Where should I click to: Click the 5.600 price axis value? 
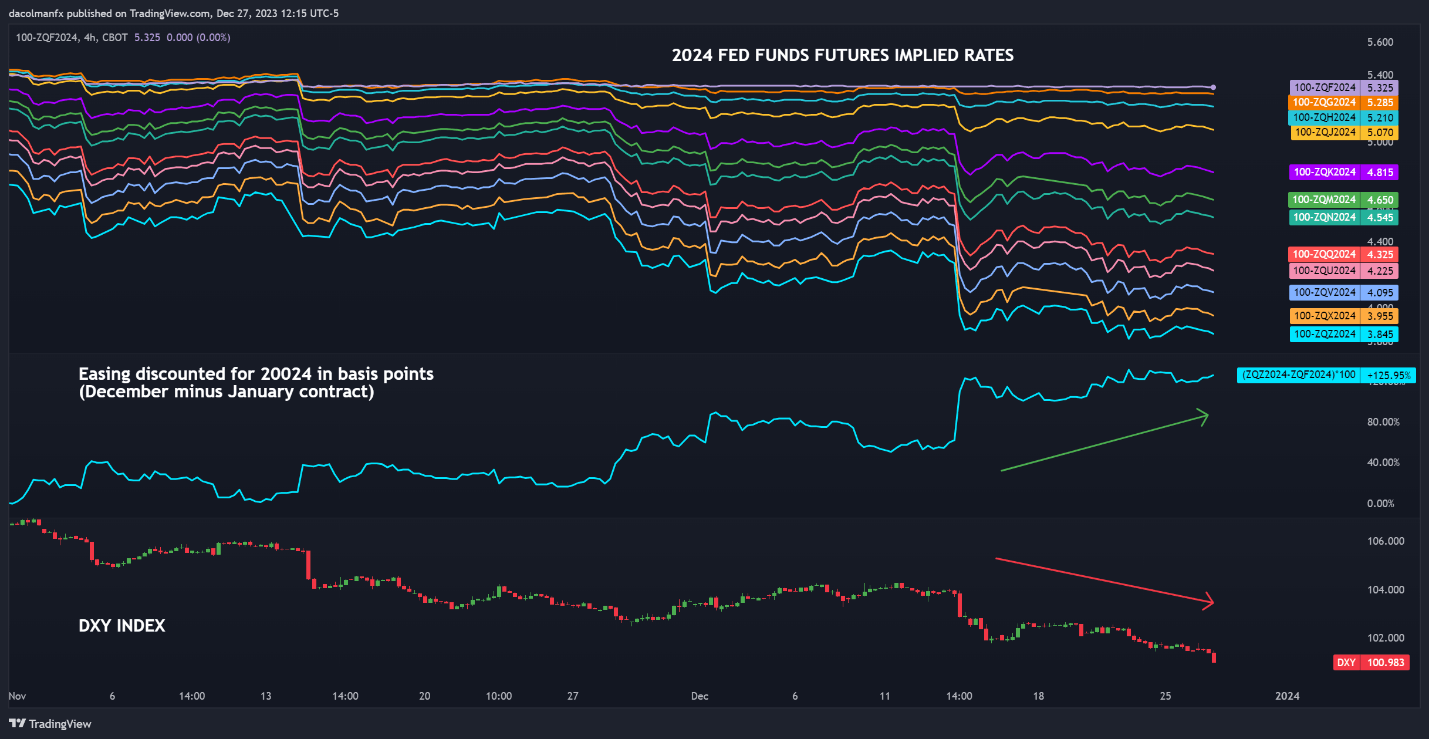(x=1379, y=42)
